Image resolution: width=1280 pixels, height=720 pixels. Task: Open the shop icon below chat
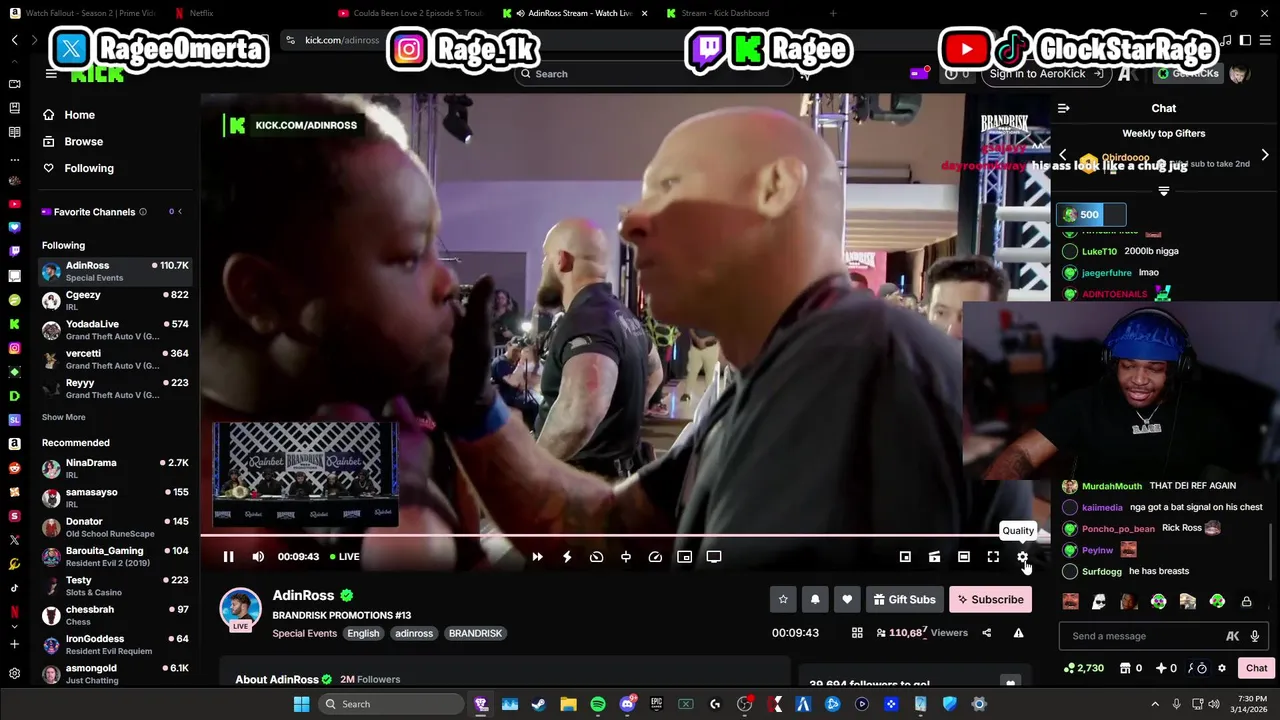[x=1125, y=668]
